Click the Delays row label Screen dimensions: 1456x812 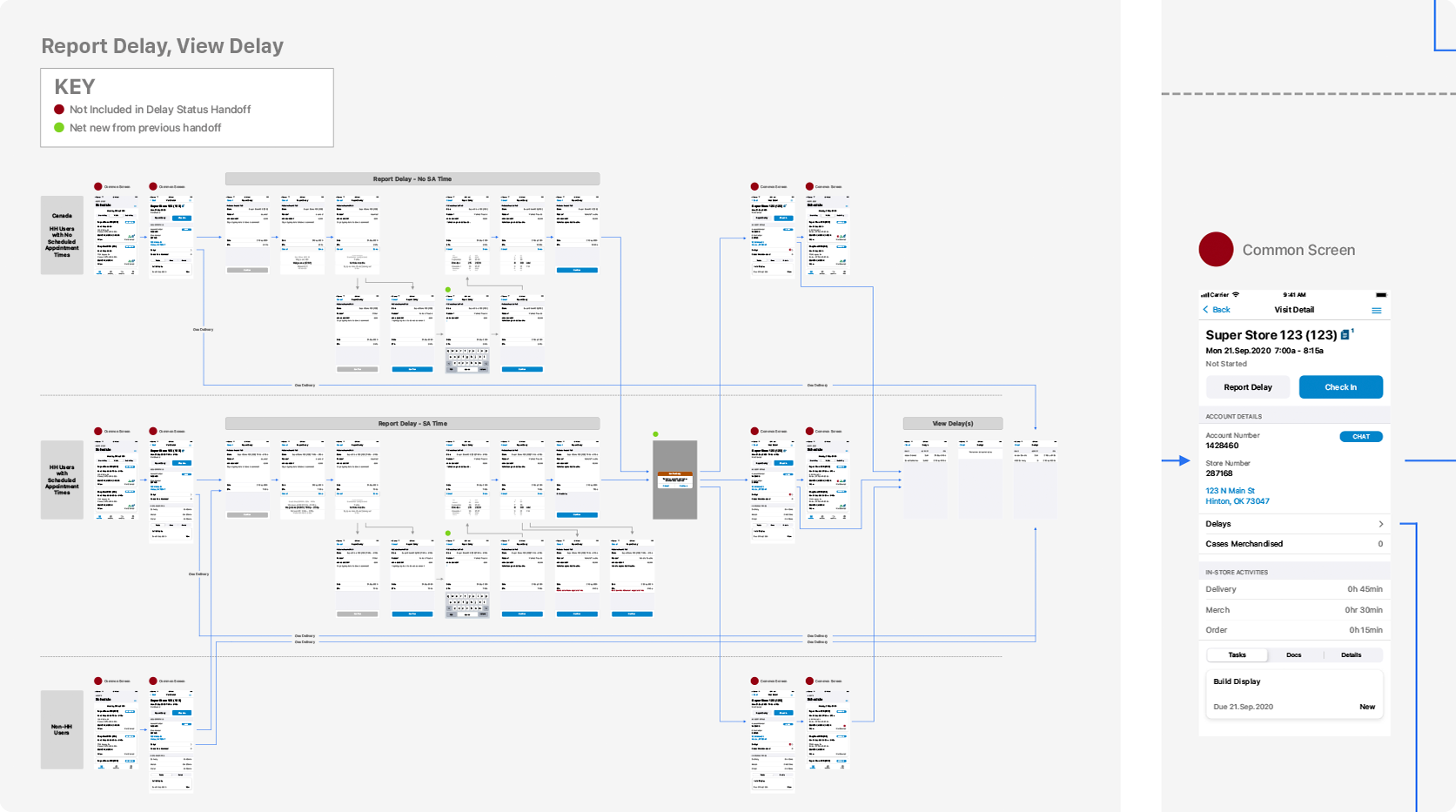[1218, 524]
